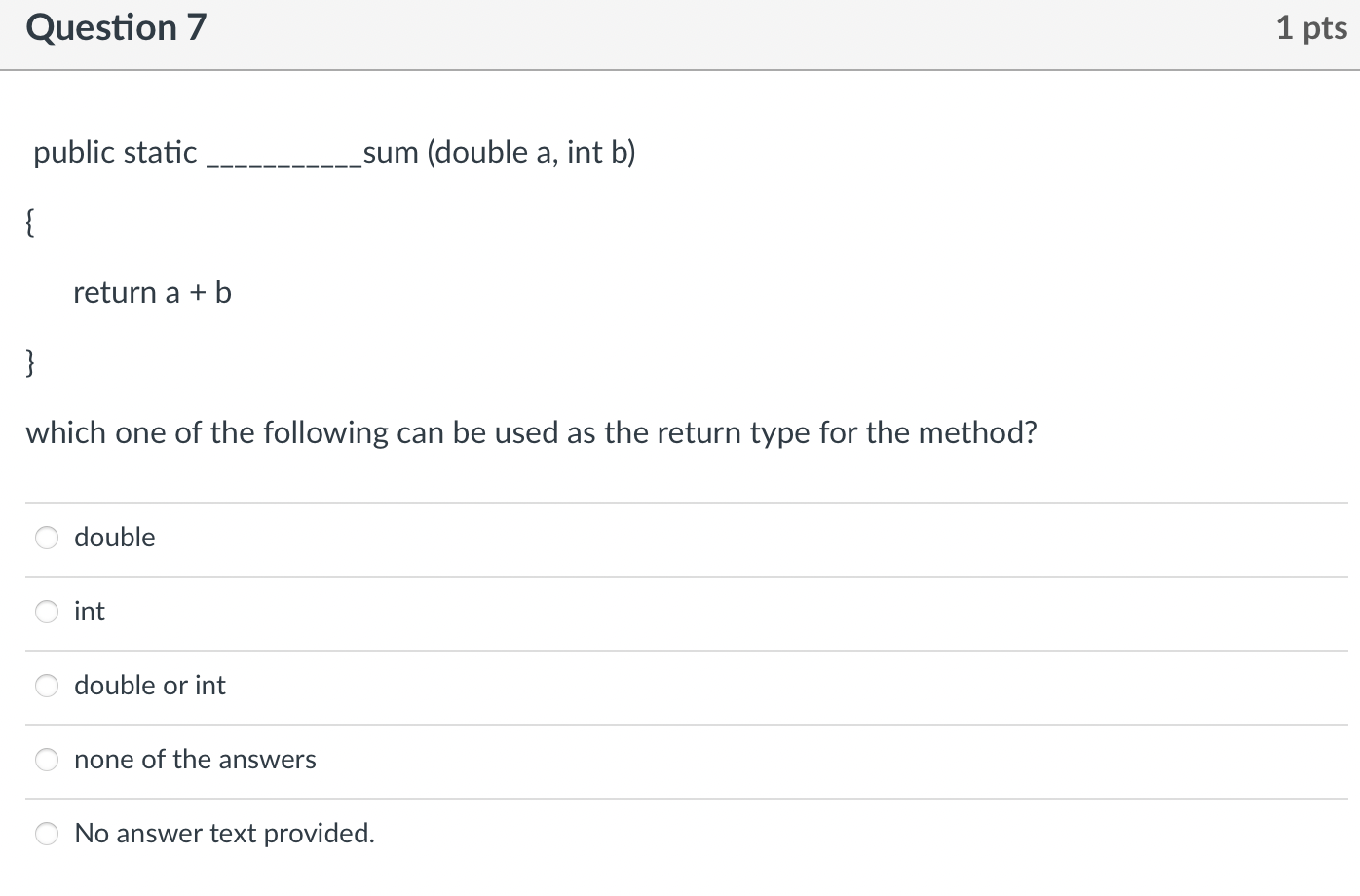Click the opening curly brace of the method

(x=30, y=223)
